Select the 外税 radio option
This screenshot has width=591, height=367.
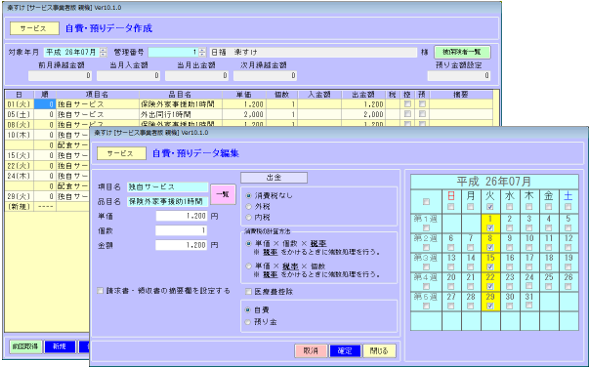tap(248, 206)
